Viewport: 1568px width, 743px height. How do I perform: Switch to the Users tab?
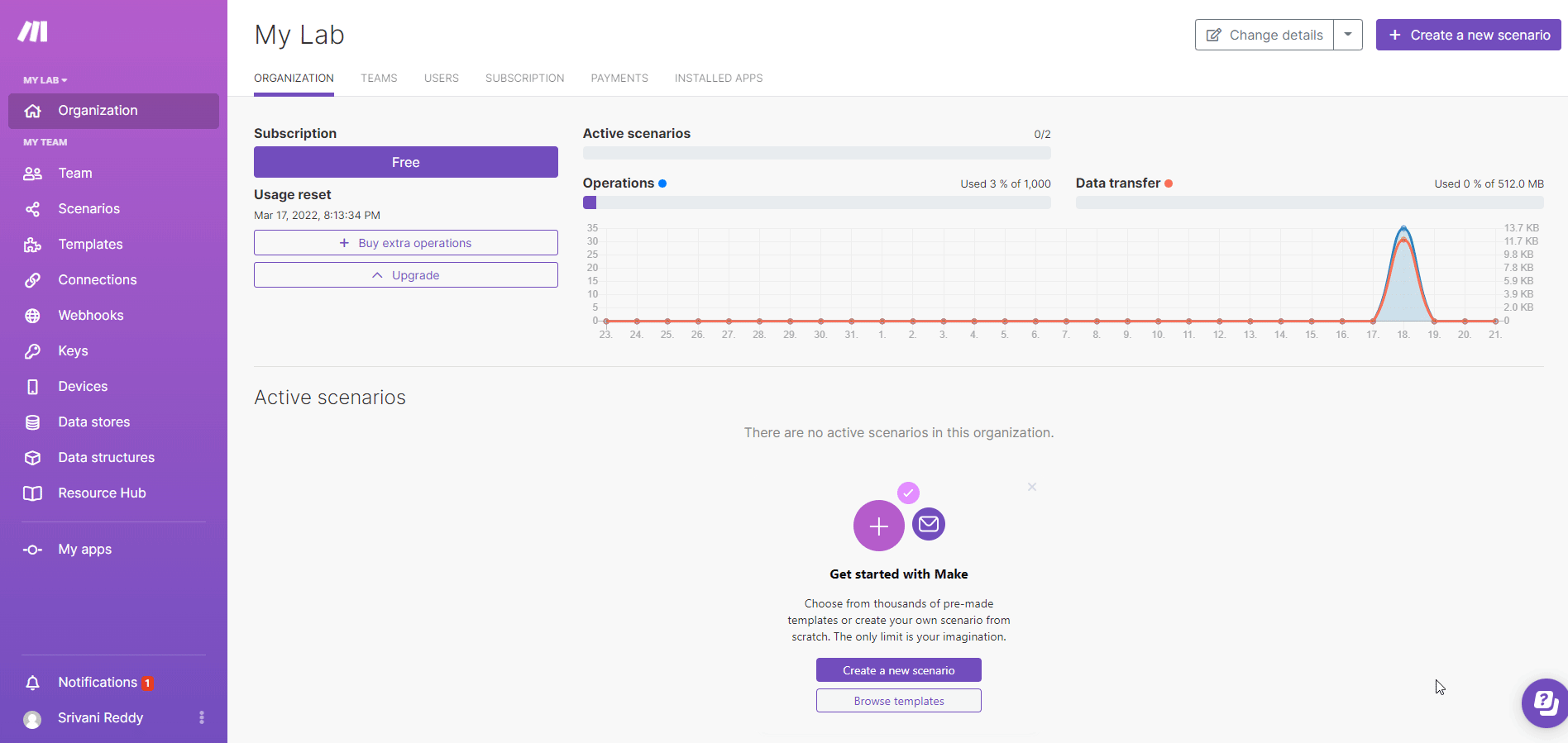442,79
